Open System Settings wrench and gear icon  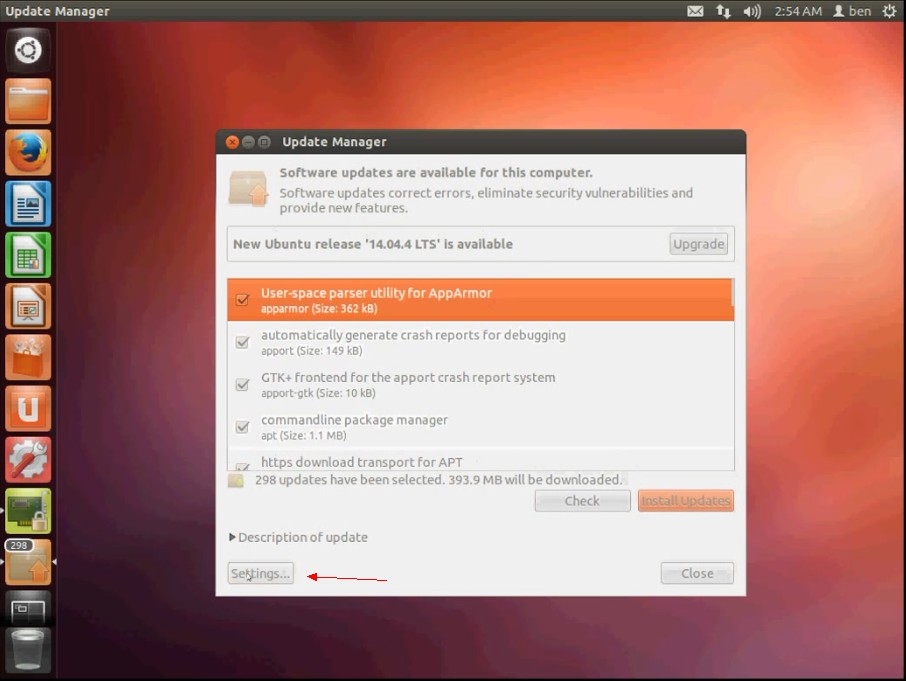[x=28, y=460]
